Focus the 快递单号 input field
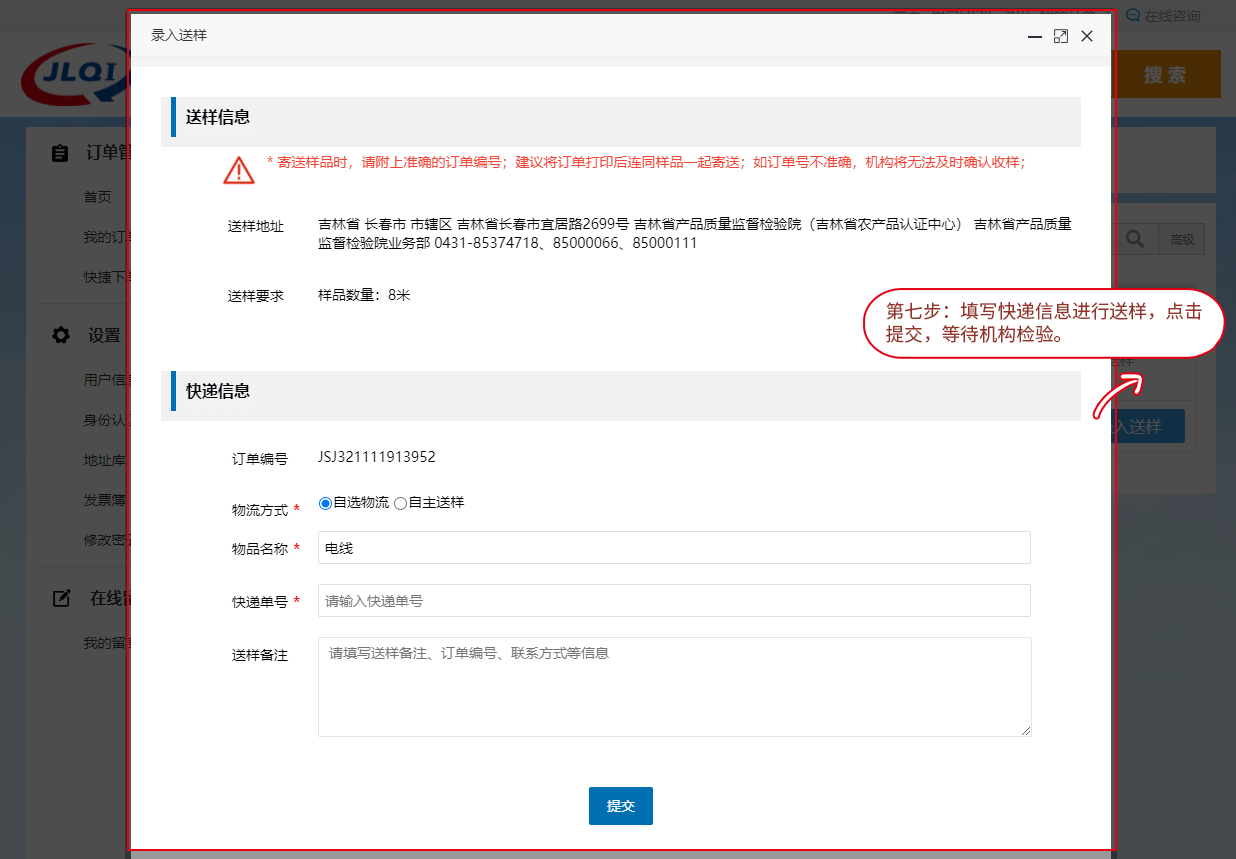This screenshot has height=859, width=1236. [673, 601]
